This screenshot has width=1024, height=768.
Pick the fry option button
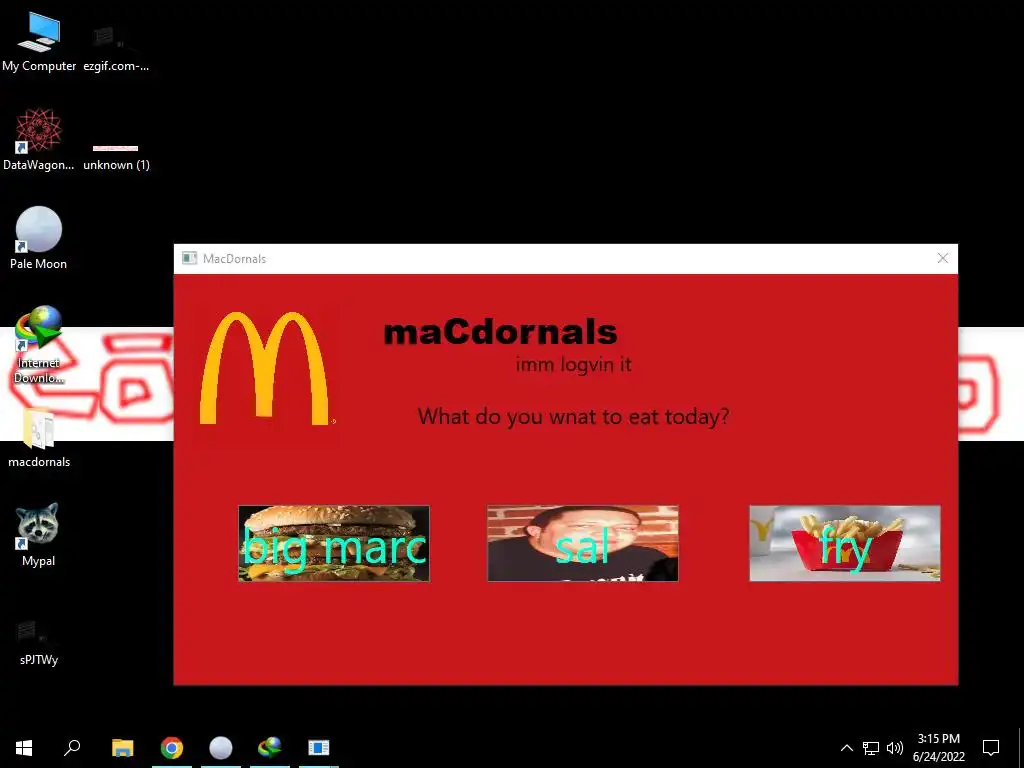(x=844, y=543)
